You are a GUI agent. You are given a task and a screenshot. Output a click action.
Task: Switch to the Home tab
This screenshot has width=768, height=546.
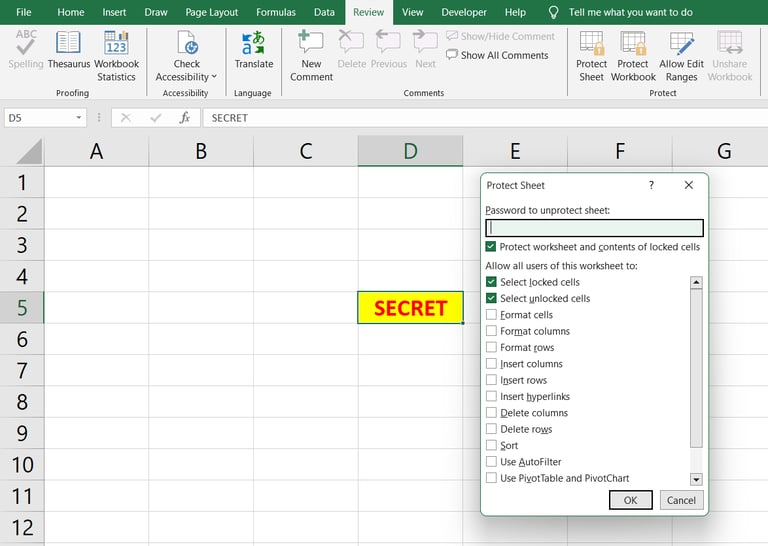tap(71, 12)
